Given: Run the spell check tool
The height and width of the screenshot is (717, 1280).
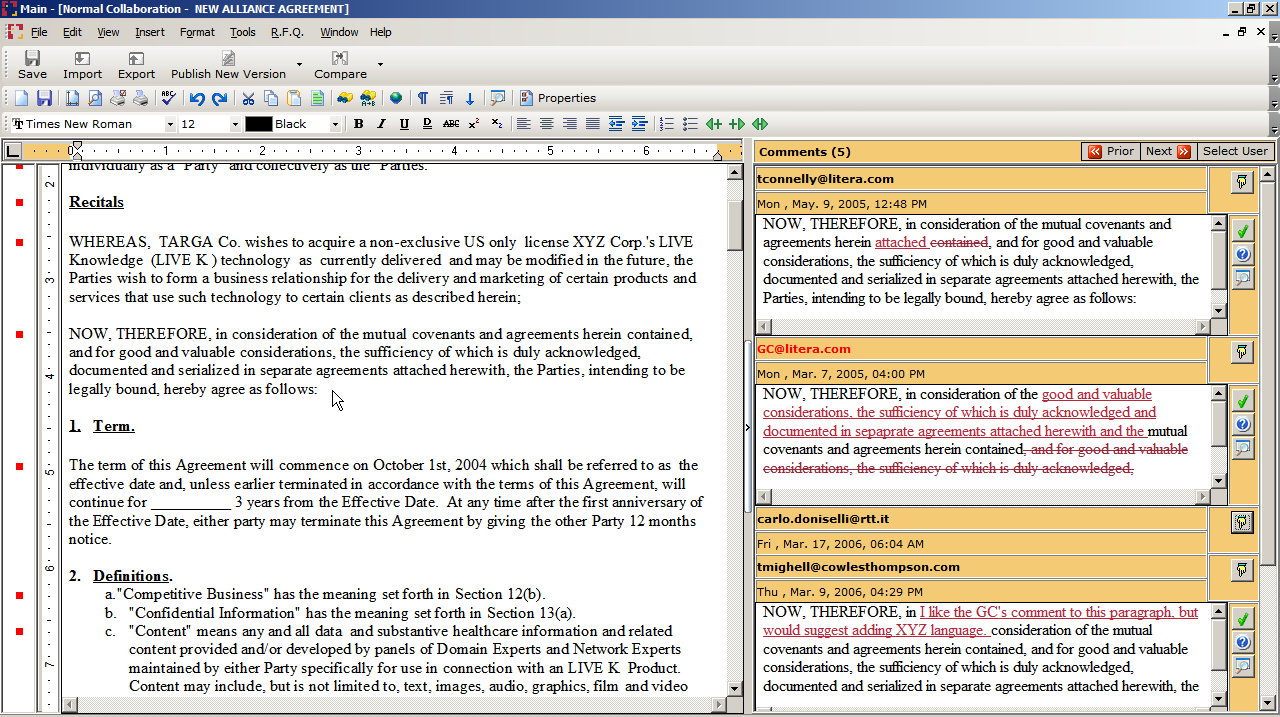Looking at the screenshot, I should point(167,98).
